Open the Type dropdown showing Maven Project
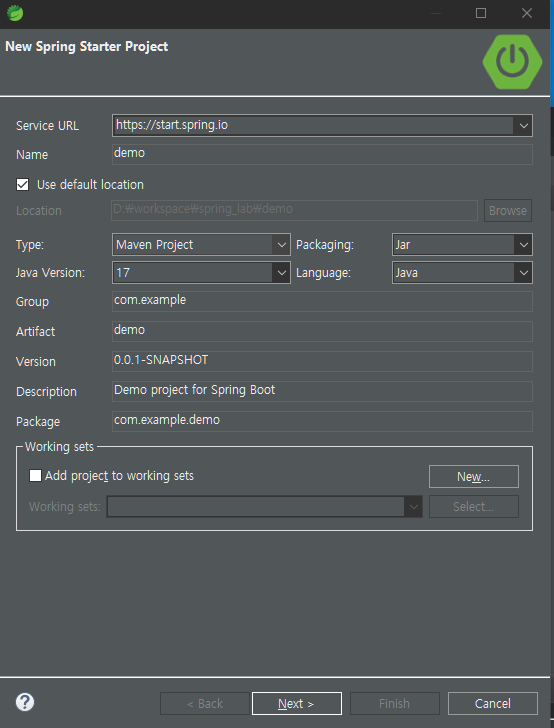This screenshot has width=554, height=728. (201, 245)
